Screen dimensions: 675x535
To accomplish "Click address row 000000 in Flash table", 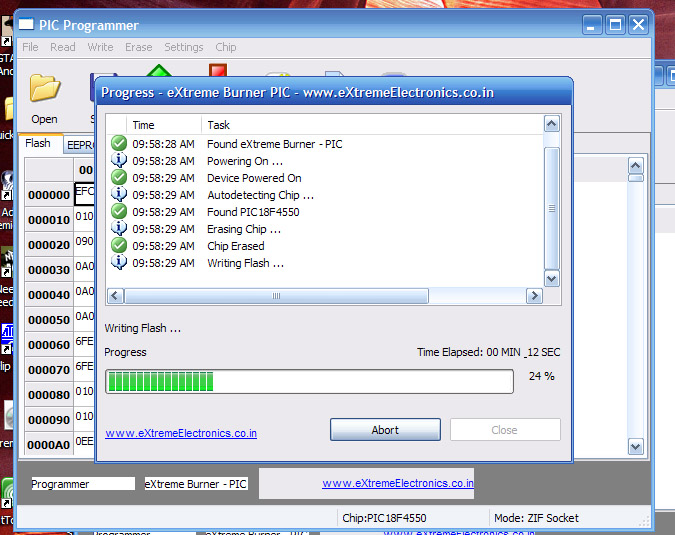I will point(49,195).
